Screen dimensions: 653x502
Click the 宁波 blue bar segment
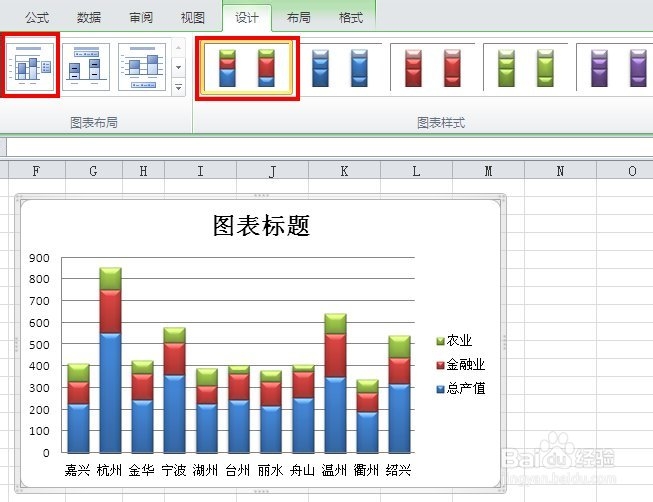[x=174, y=414]
